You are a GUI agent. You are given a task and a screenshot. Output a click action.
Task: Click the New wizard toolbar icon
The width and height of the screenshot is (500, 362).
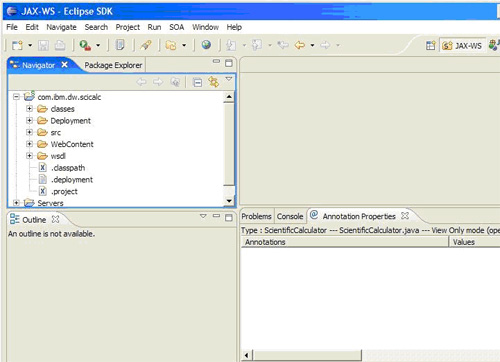(17, 45)
